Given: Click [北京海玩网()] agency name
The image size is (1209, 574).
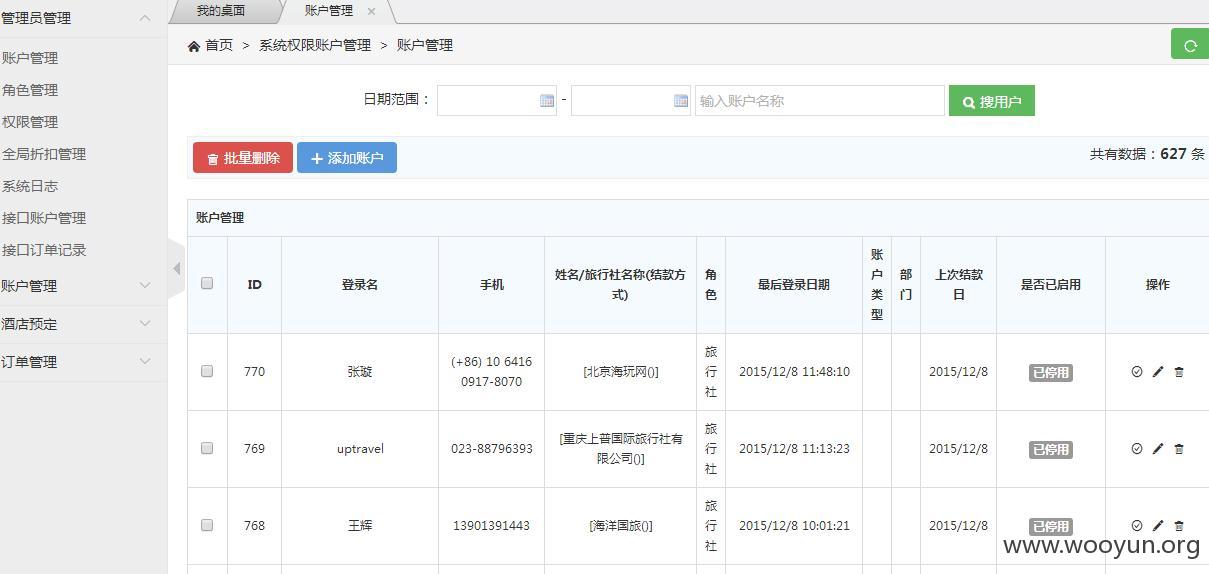Looking at the screenshot, I should [621, 371].
